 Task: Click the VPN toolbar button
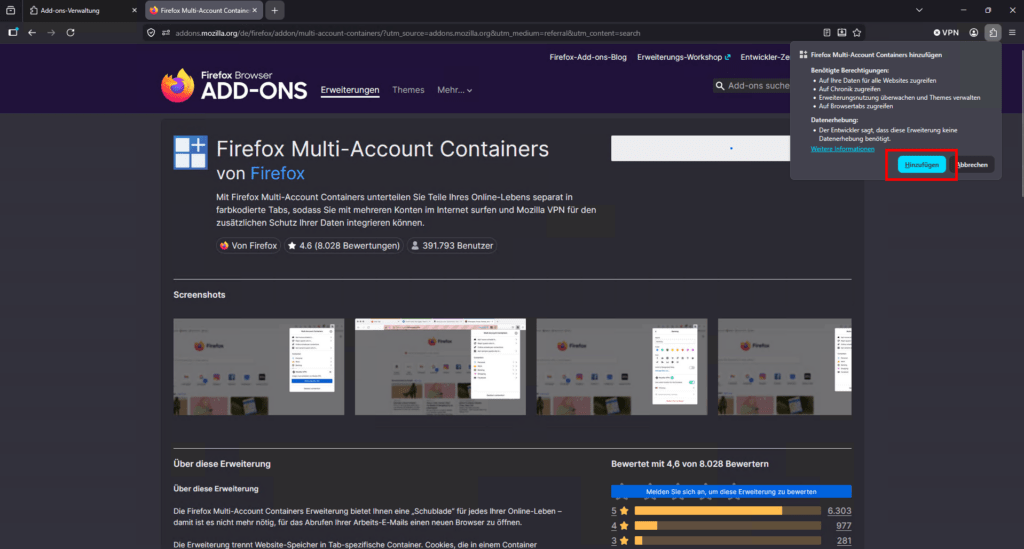tap(946, 33)
